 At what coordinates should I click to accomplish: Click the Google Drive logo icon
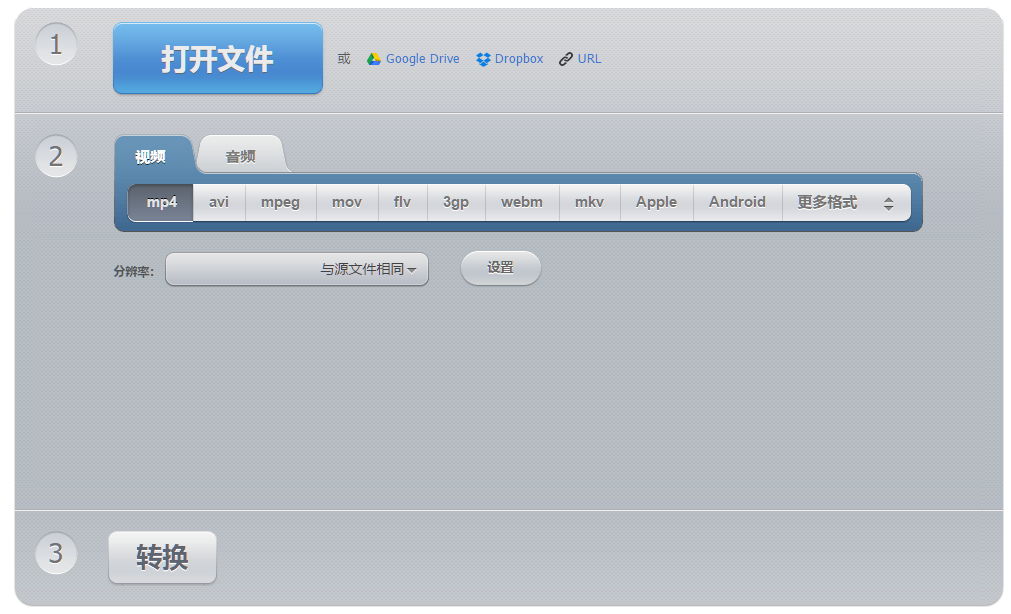[373, 59]
